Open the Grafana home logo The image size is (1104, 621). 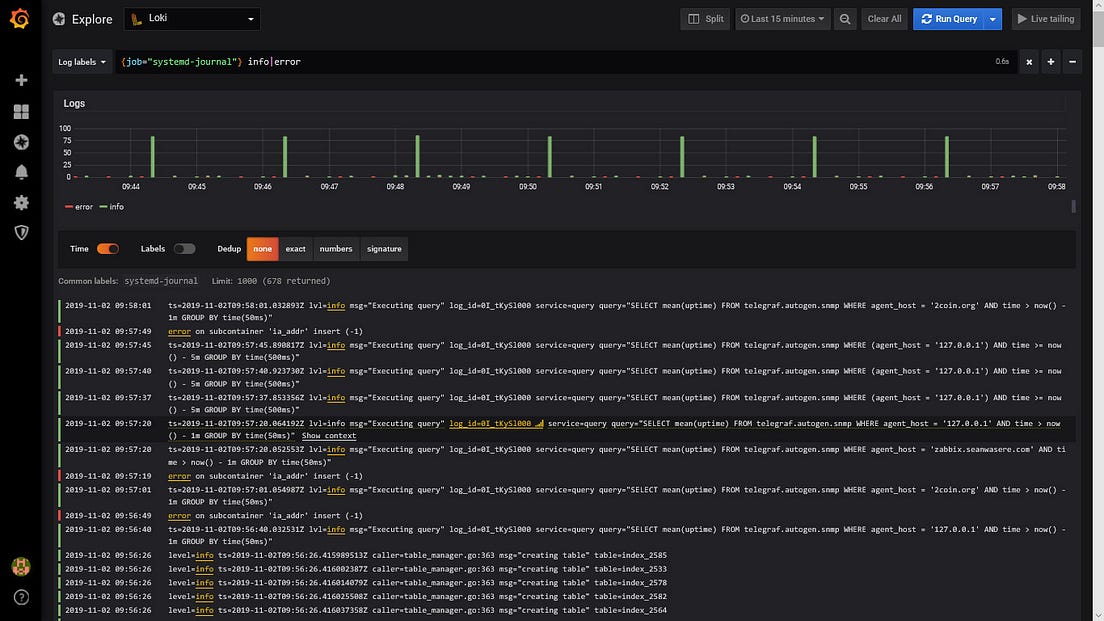20,19
